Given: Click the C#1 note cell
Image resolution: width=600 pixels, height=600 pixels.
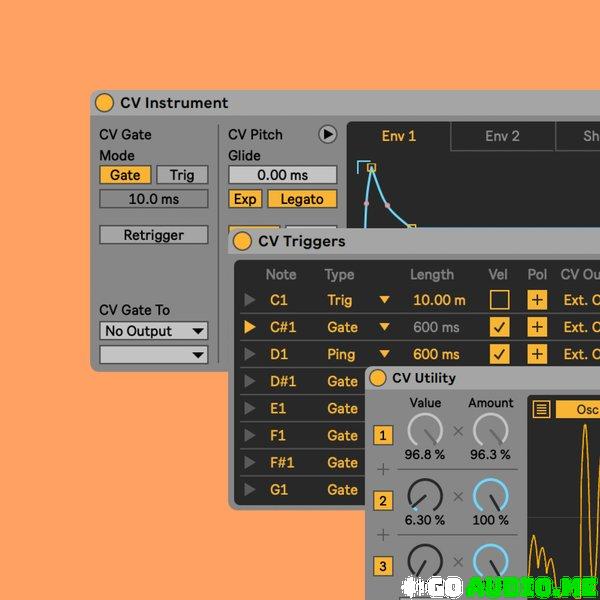Looking at the screenshot, I should pyautogui.click(x=283, y=327).
